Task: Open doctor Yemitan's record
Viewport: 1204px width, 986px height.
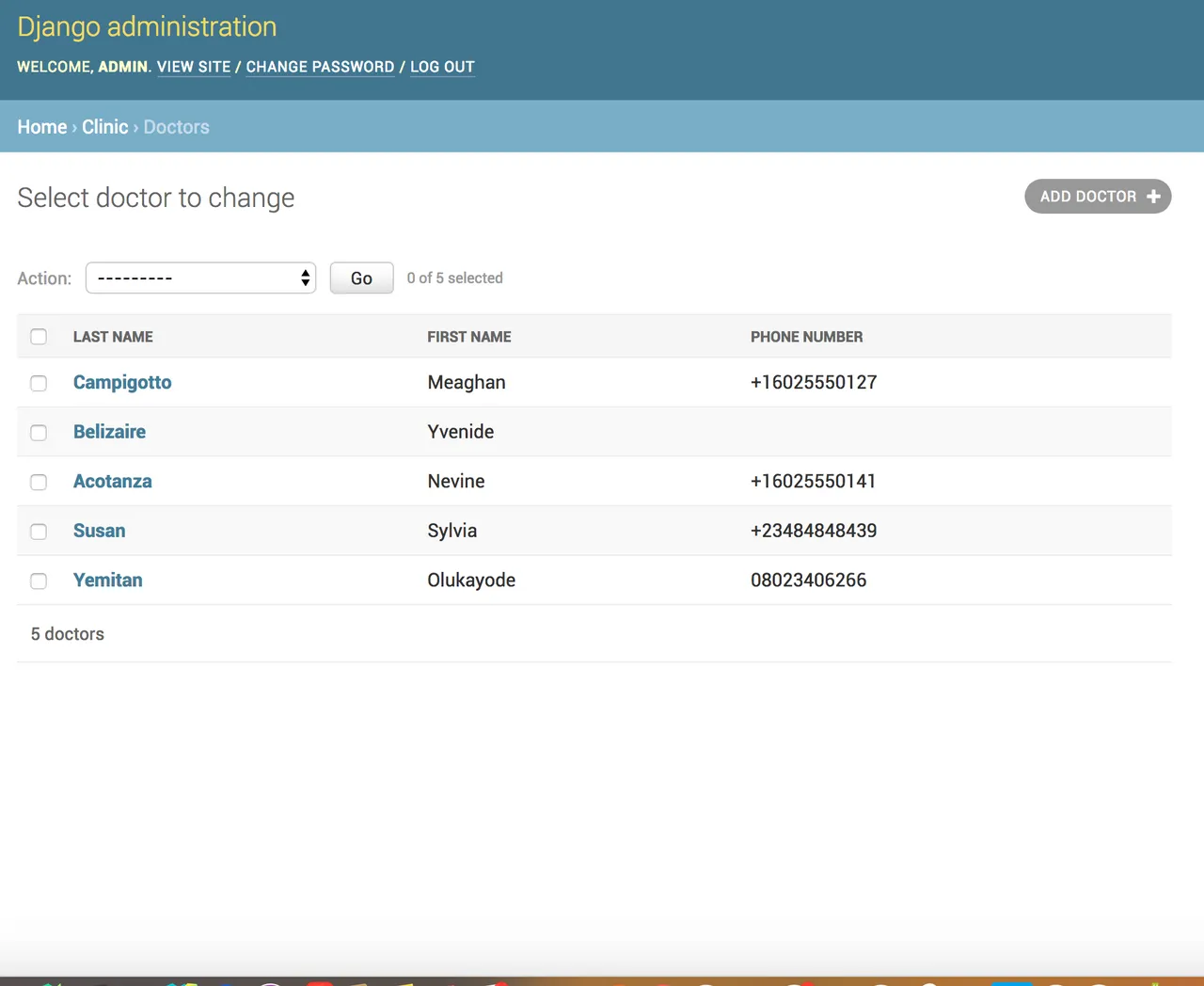Action: click(x=107, y=580)
